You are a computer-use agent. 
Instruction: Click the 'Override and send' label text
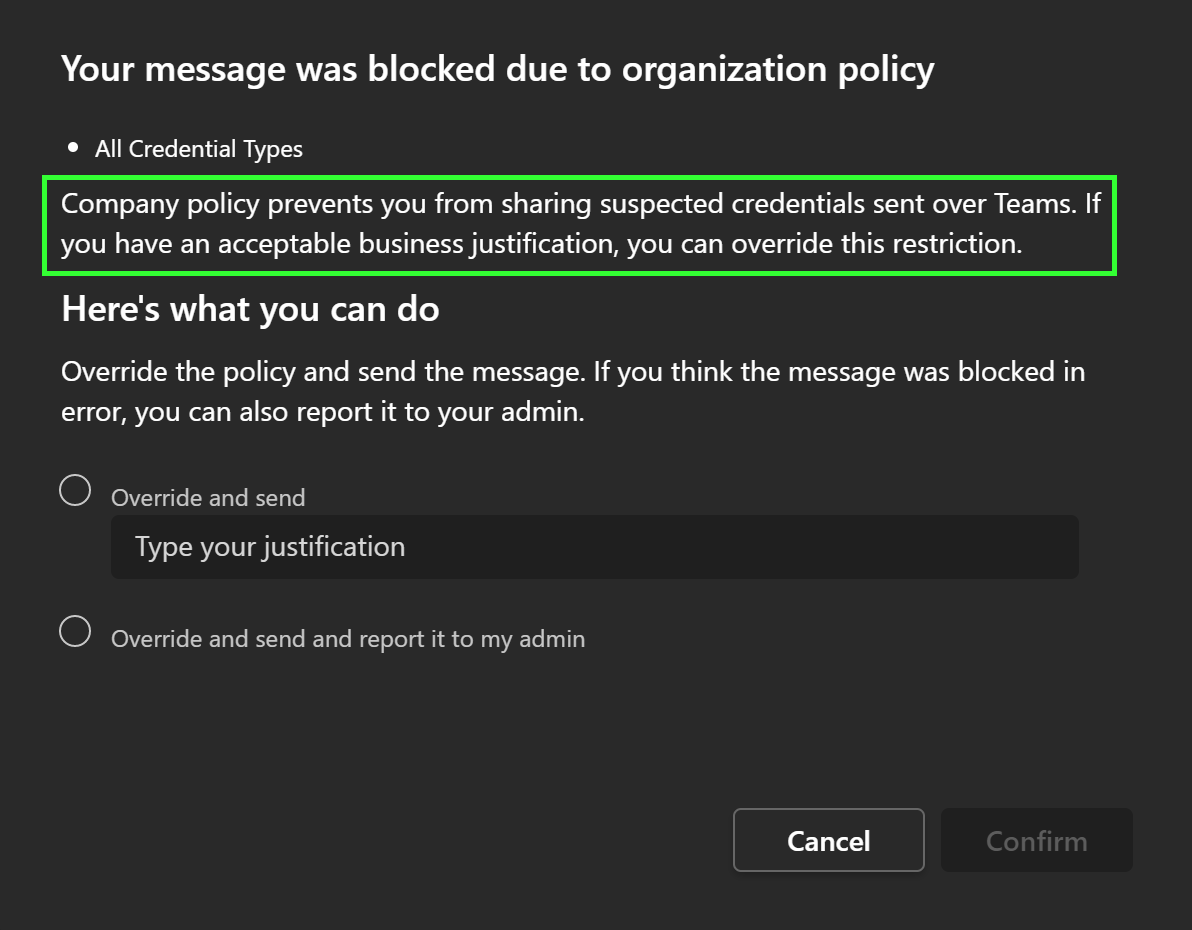[x=208, y=498]
